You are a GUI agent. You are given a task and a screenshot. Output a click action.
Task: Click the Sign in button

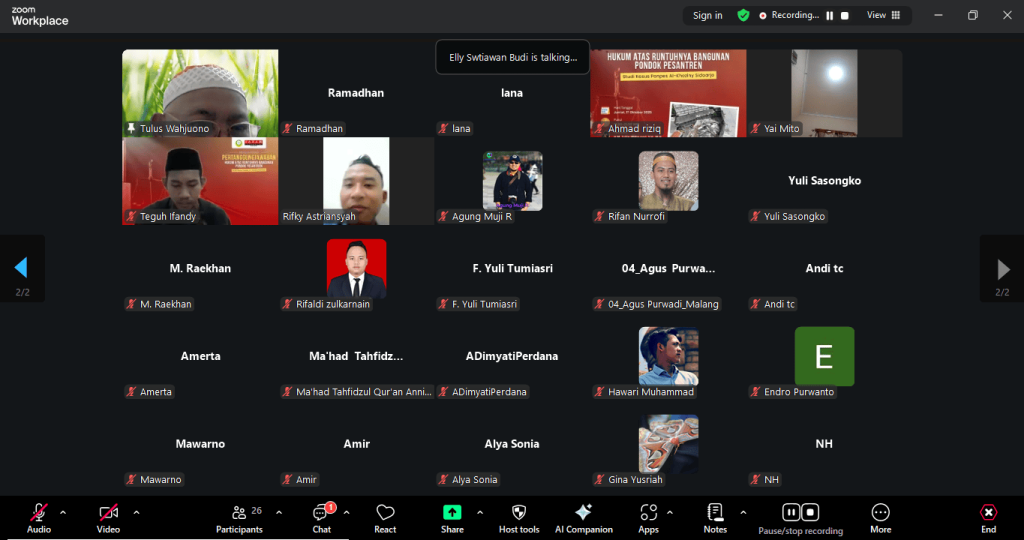pos(707,15)
